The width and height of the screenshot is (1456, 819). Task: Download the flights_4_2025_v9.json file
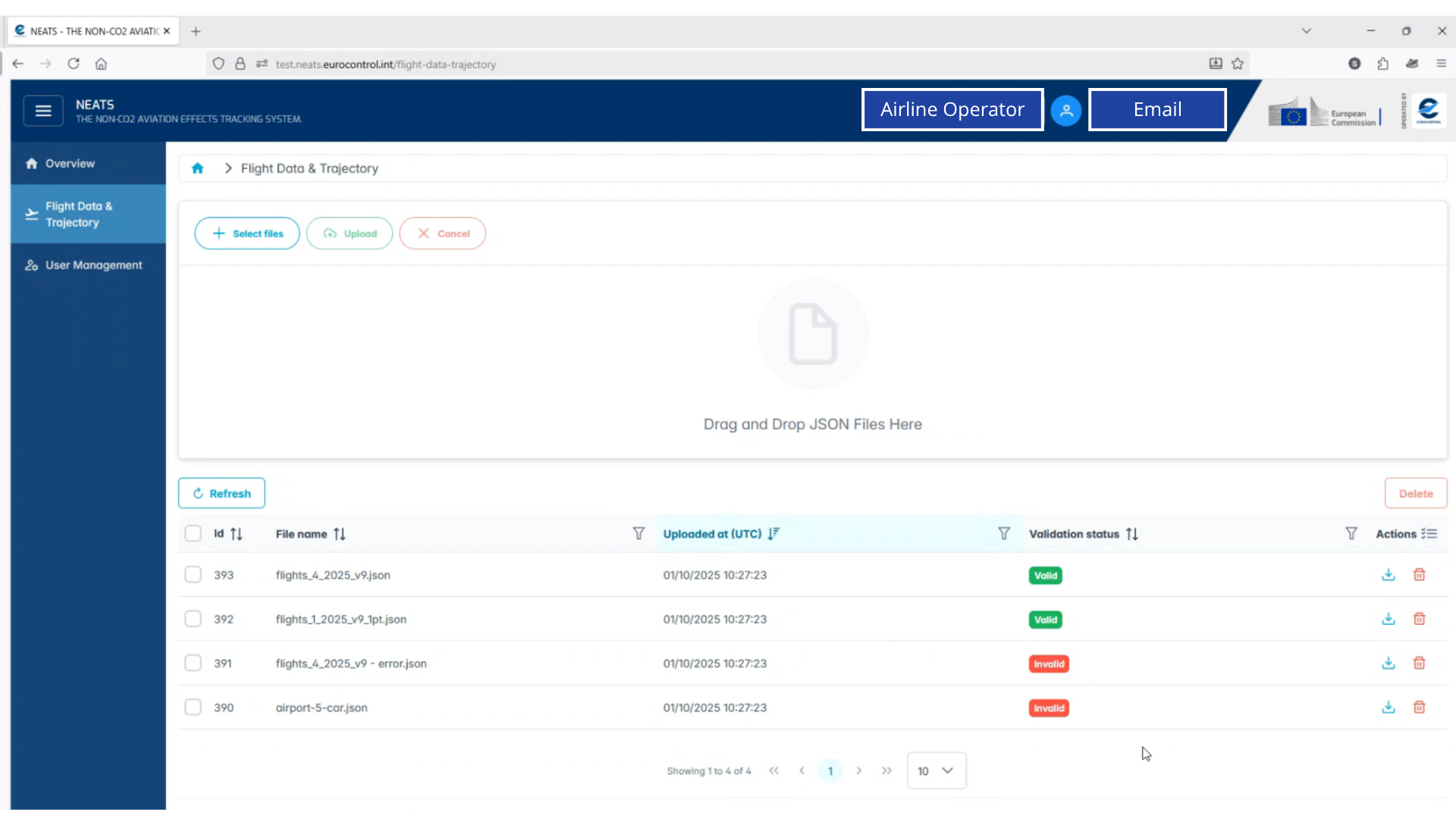(1388, 575)
